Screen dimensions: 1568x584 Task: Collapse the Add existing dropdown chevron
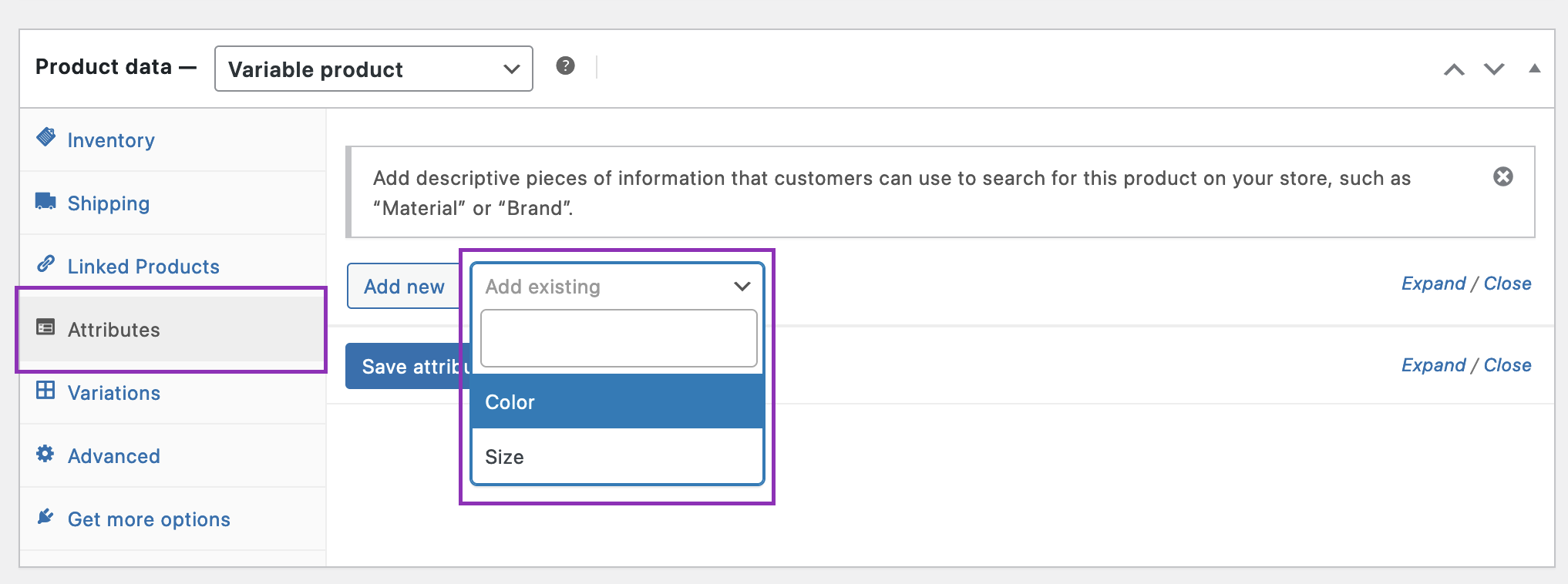742,287
